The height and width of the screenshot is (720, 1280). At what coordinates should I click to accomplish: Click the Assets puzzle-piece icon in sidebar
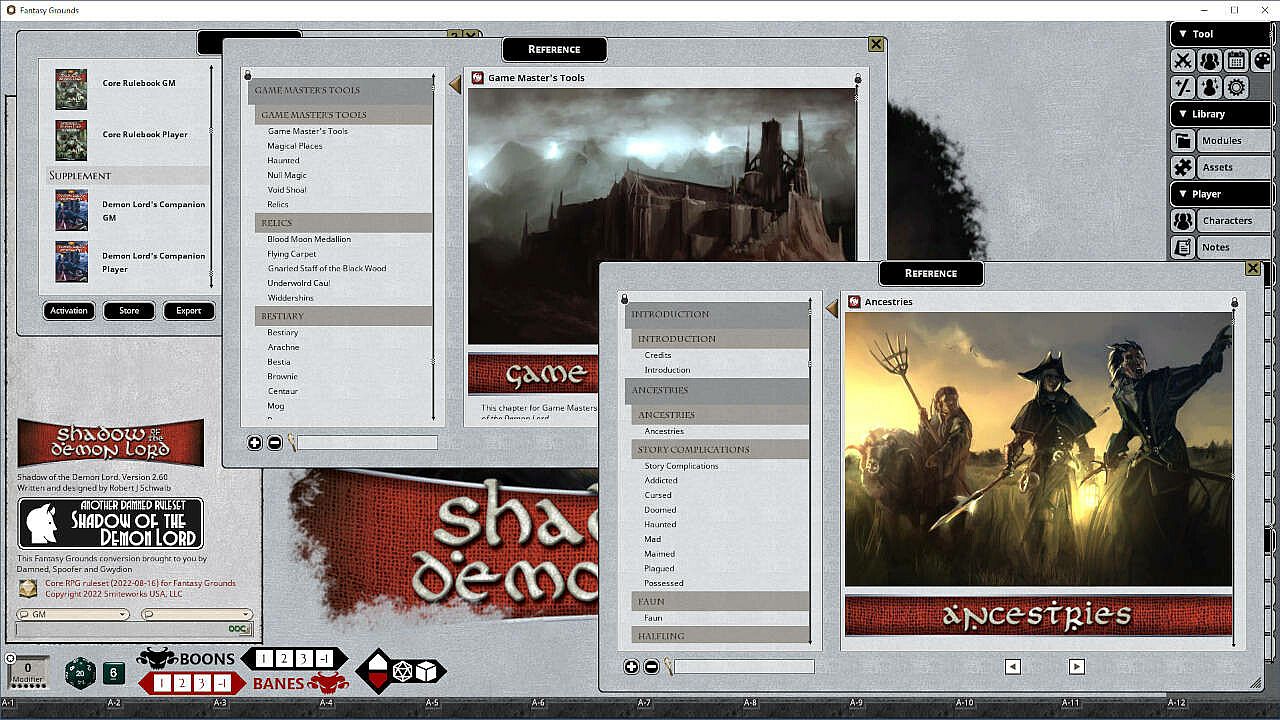1183,167
